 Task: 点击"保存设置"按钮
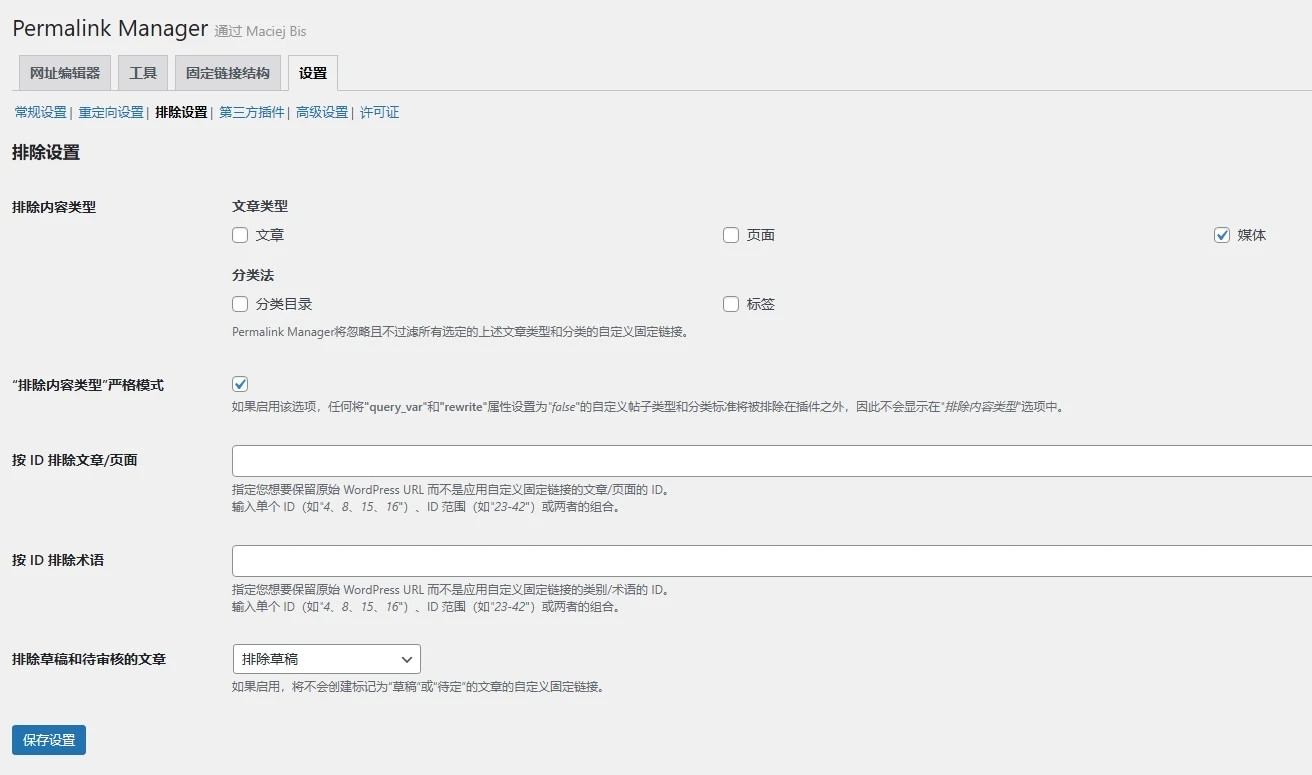click(47, 739)
